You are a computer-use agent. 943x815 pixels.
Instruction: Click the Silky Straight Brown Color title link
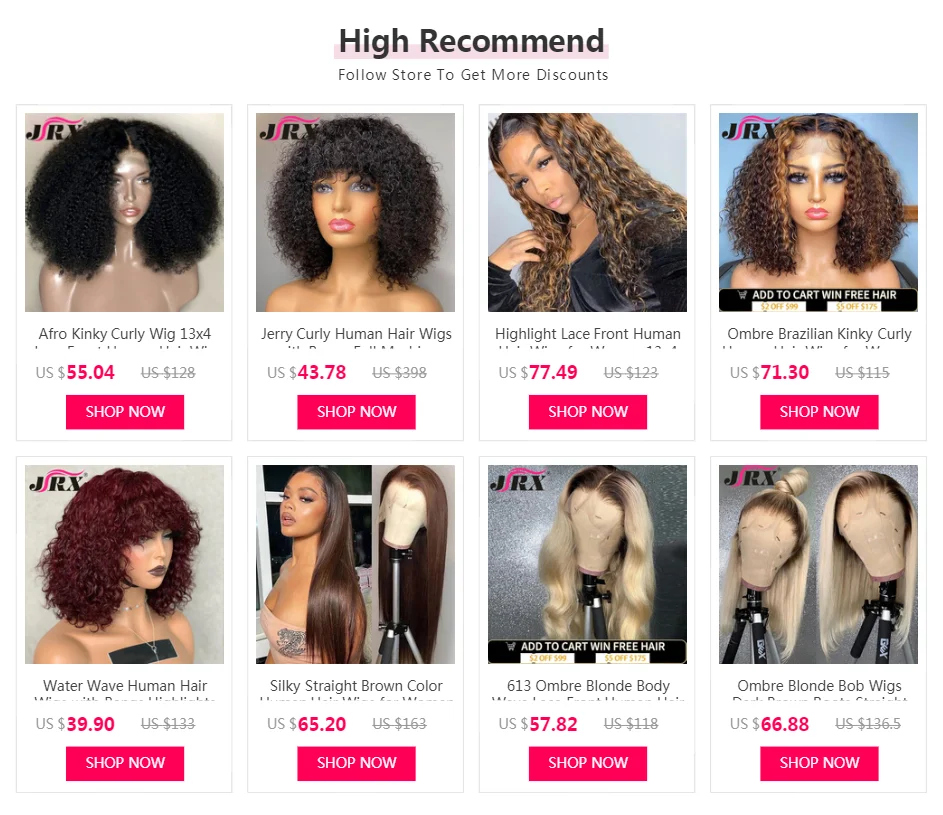click(356, 686)
